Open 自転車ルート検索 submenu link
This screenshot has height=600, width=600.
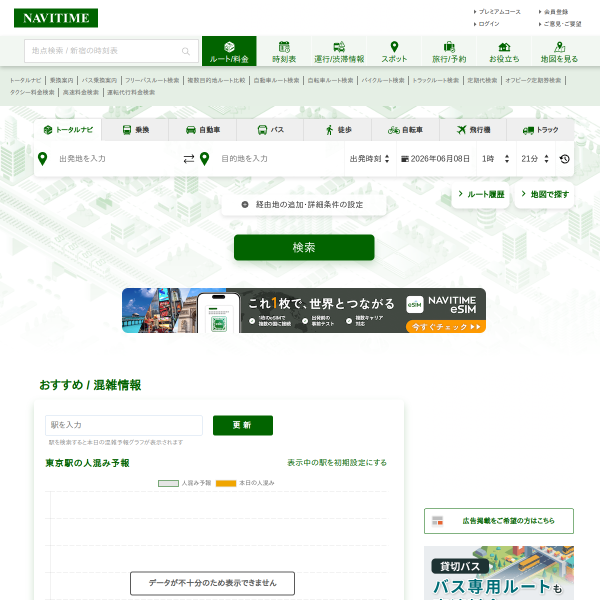click(x=331, y=80)
